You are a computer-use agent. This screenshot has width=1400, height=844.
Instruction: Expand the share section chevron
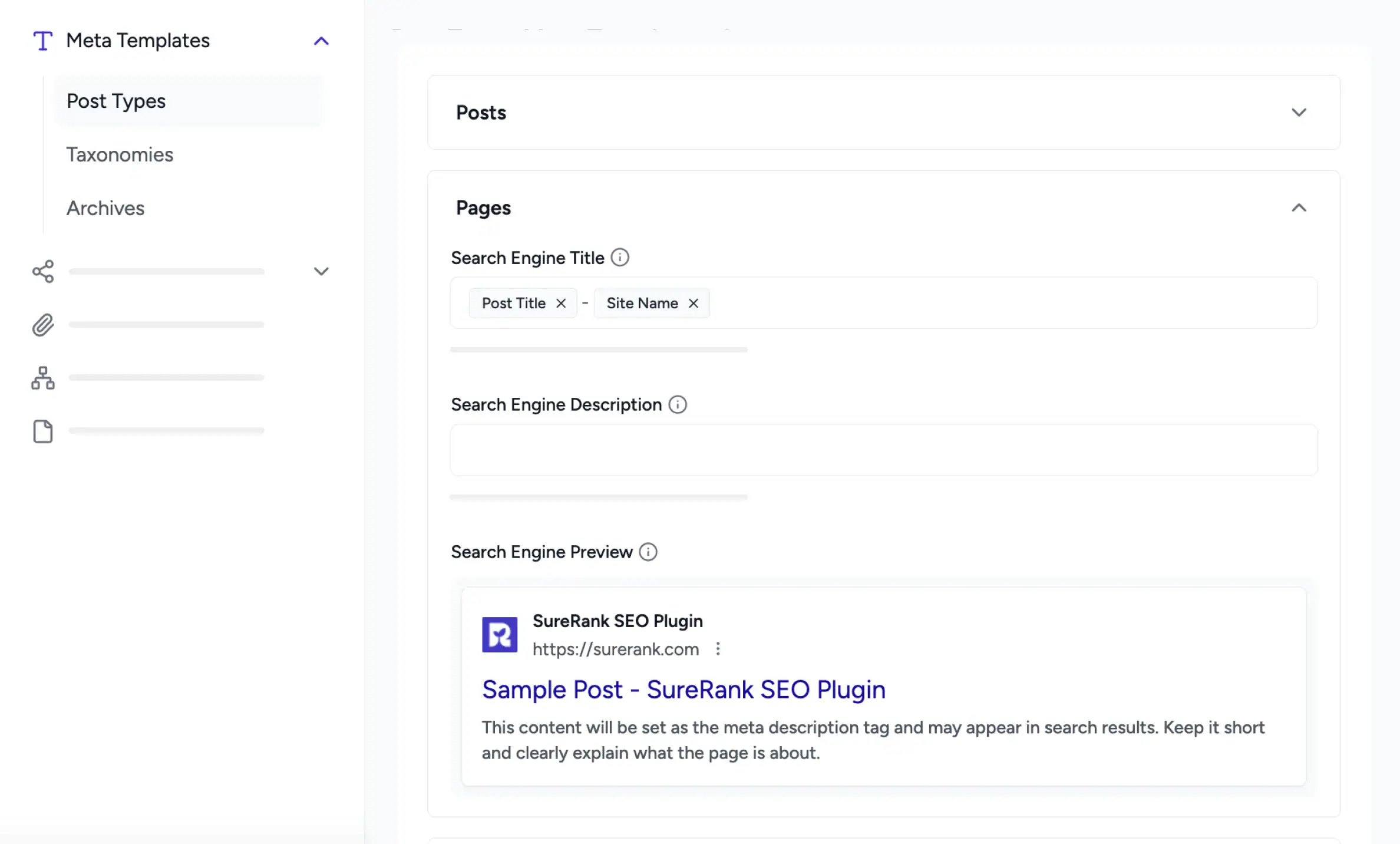pyautogui.click(x=321, y=271)
